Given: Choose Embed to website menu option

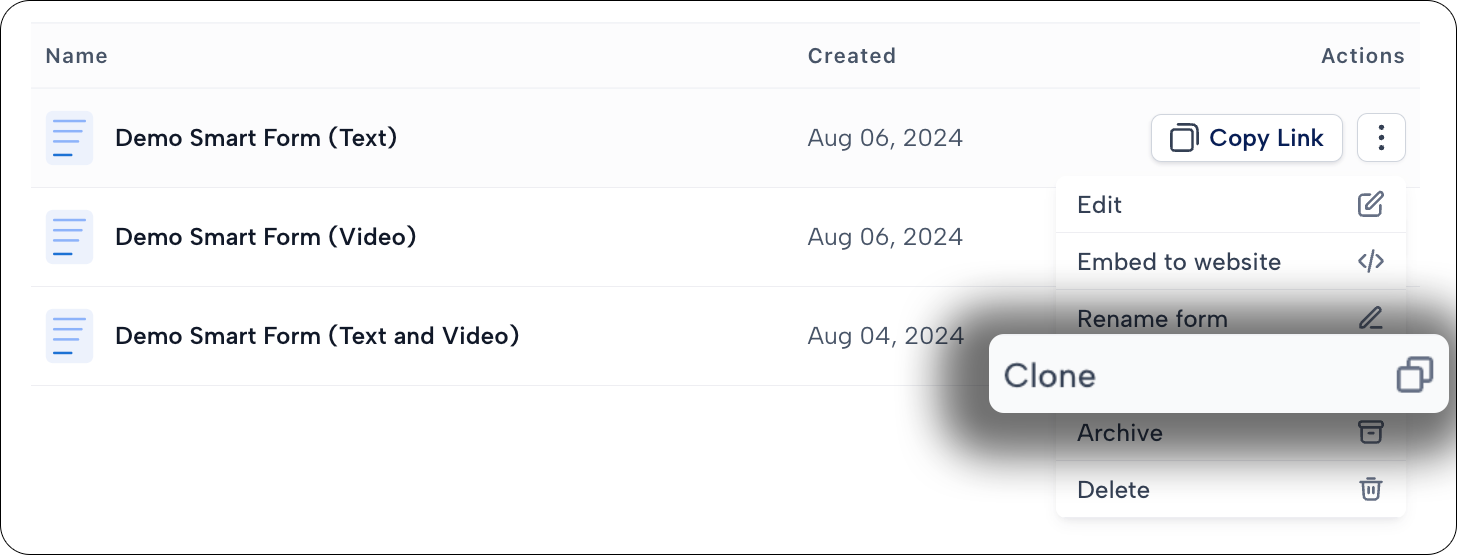Looking at the screenshot, I should click(1231, 262).
